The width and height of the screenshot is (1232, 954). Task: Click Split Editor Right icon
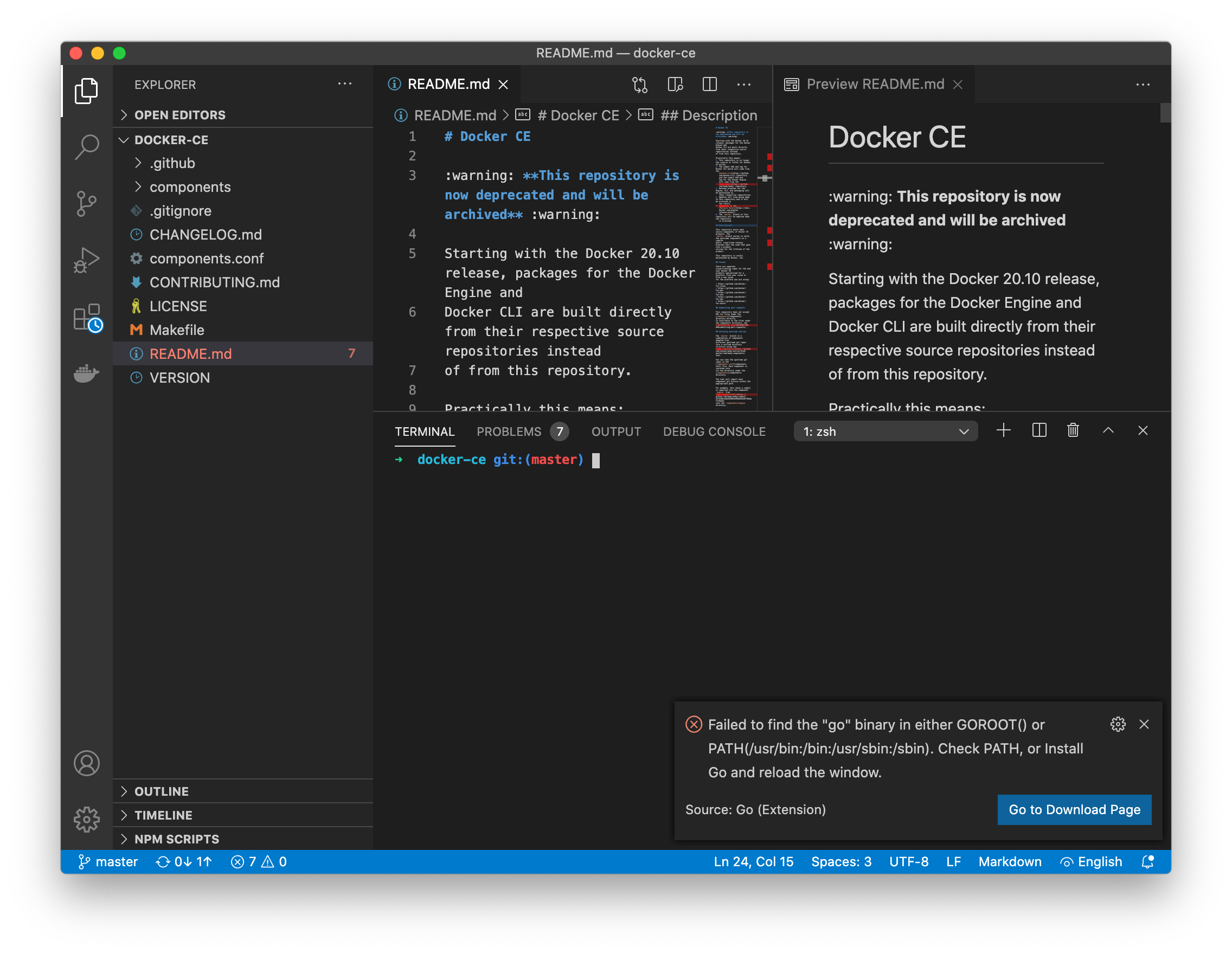click(x=710, y=84)
